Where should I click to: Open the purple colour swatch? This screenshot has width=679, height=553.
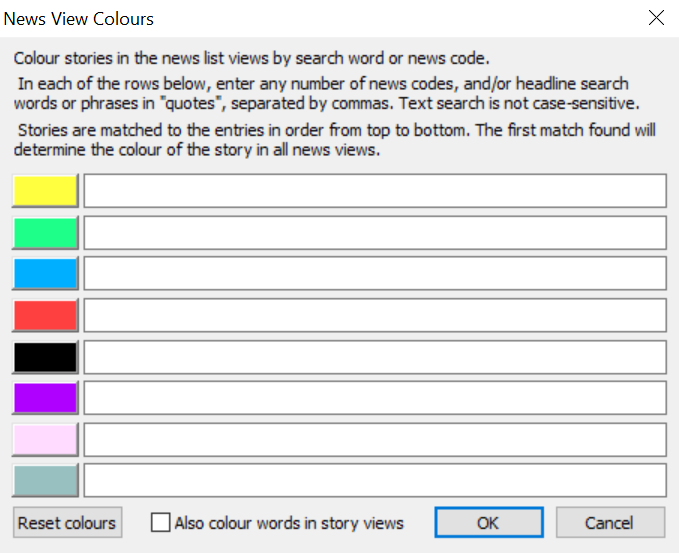45,398
